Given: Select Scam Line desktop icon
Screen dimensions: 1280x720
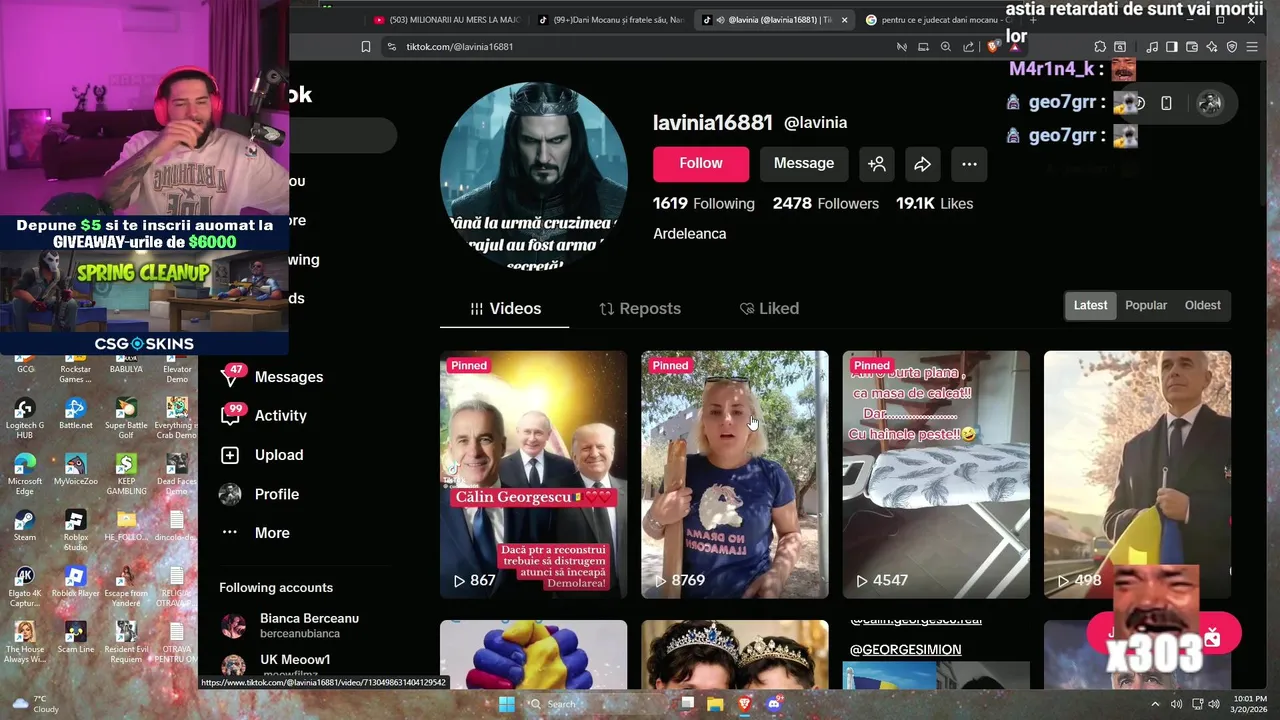Looking at the screenshot, I should tap(75, 637).
